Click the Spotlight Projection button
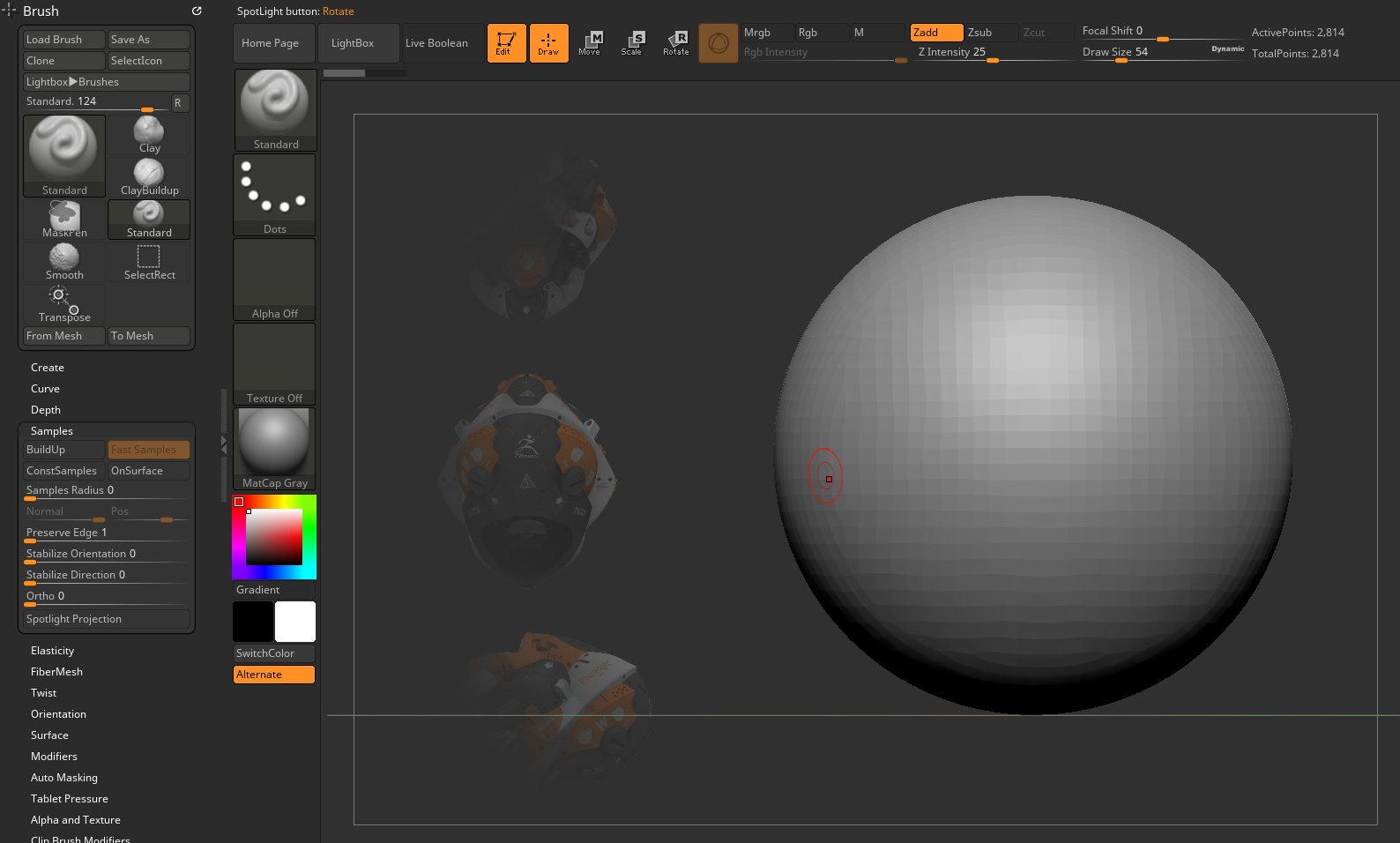The width and height of the screenshot is (1400, 843). (107, 619)
